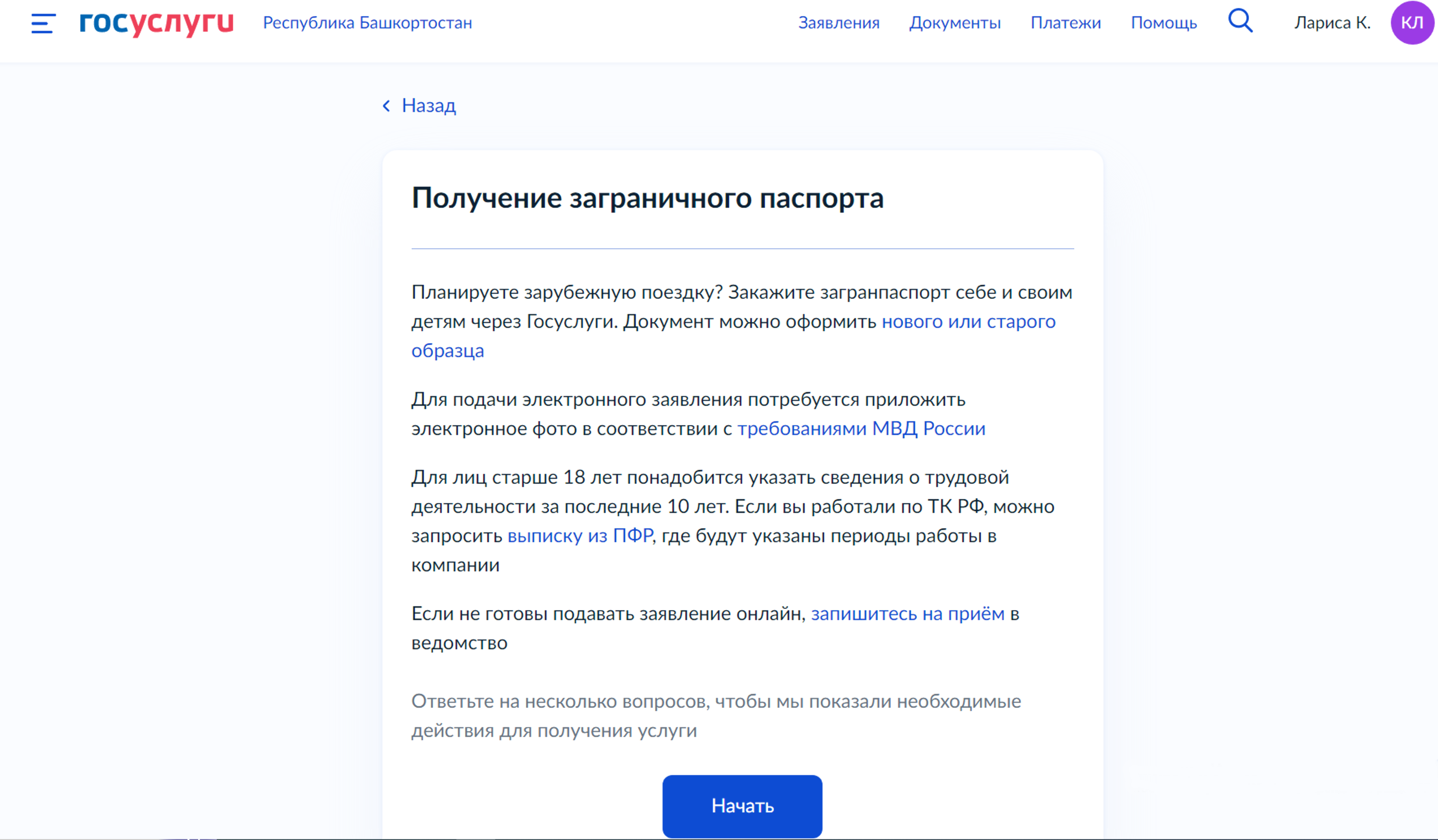Image resolution: width=1438 pixels, height=840 pixels.
Task: Open the hamburger menu icon
Action: coord(43,24)
